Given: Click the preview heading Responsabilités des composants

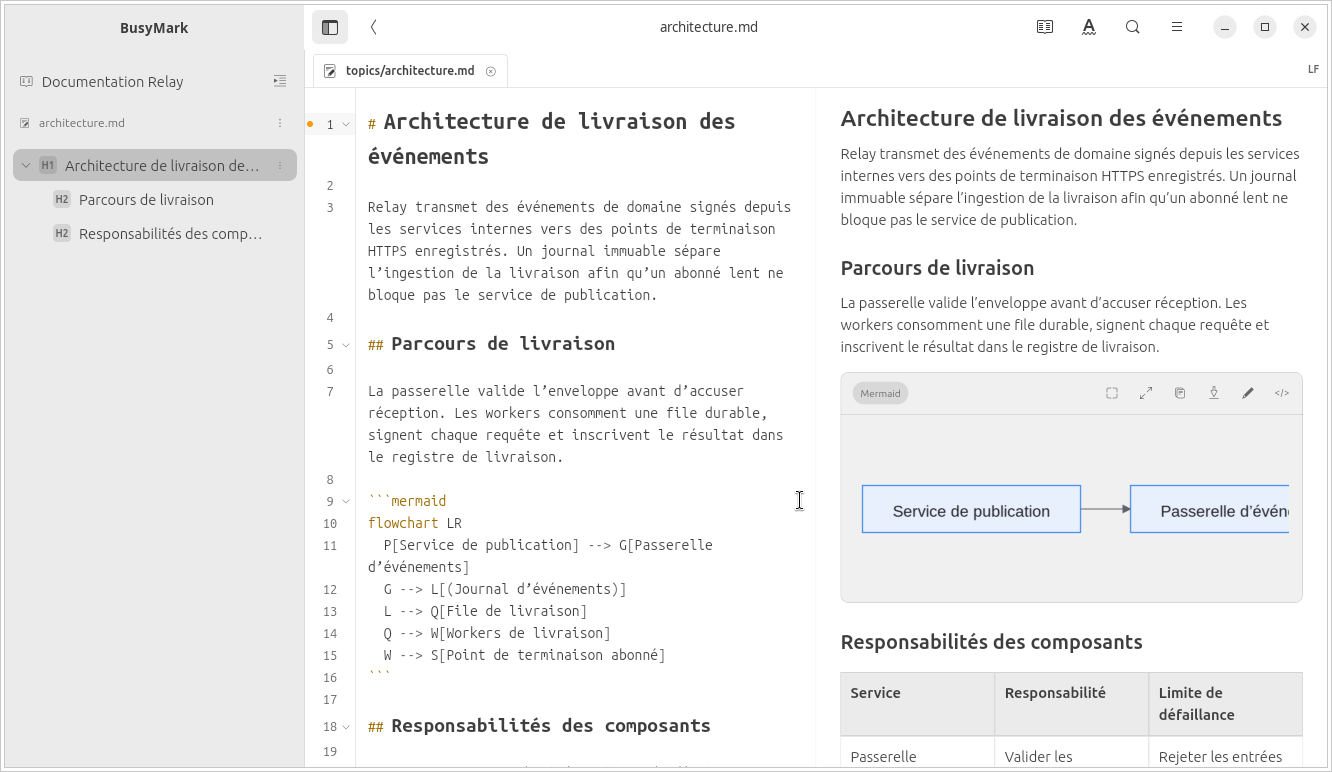Looking at the screenshot, I should [x=991, y=642].
